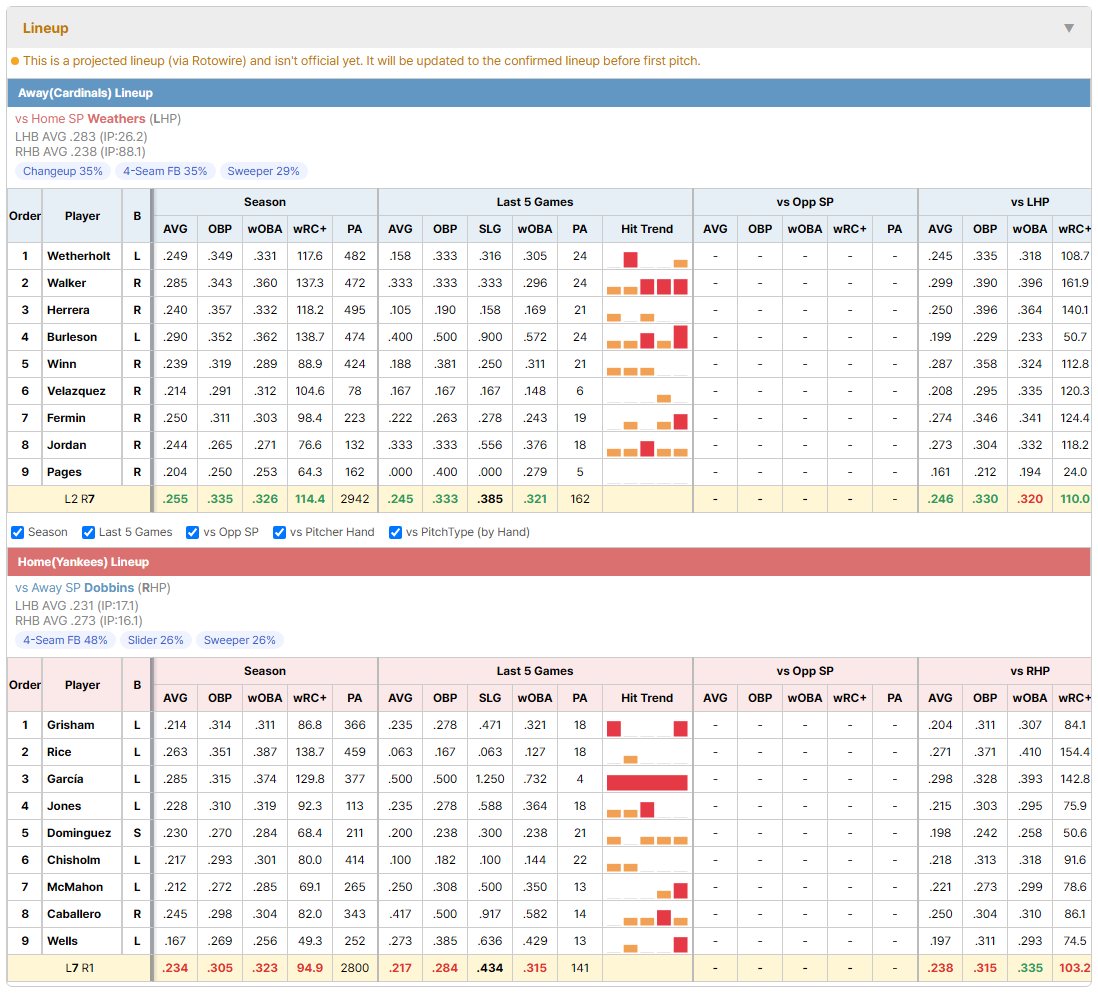Select player Jones
This screenshot has width=1098, height=993.
(64, 806)
